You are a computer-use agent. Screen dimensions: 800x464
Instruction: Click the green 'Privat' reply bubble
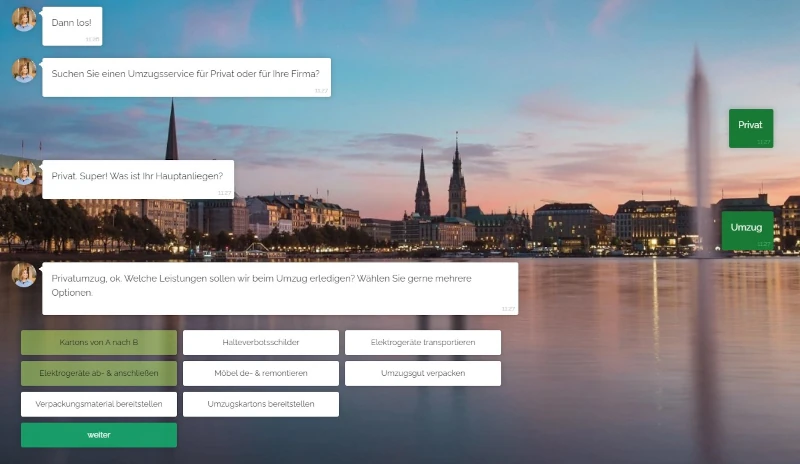click(750, 127)
